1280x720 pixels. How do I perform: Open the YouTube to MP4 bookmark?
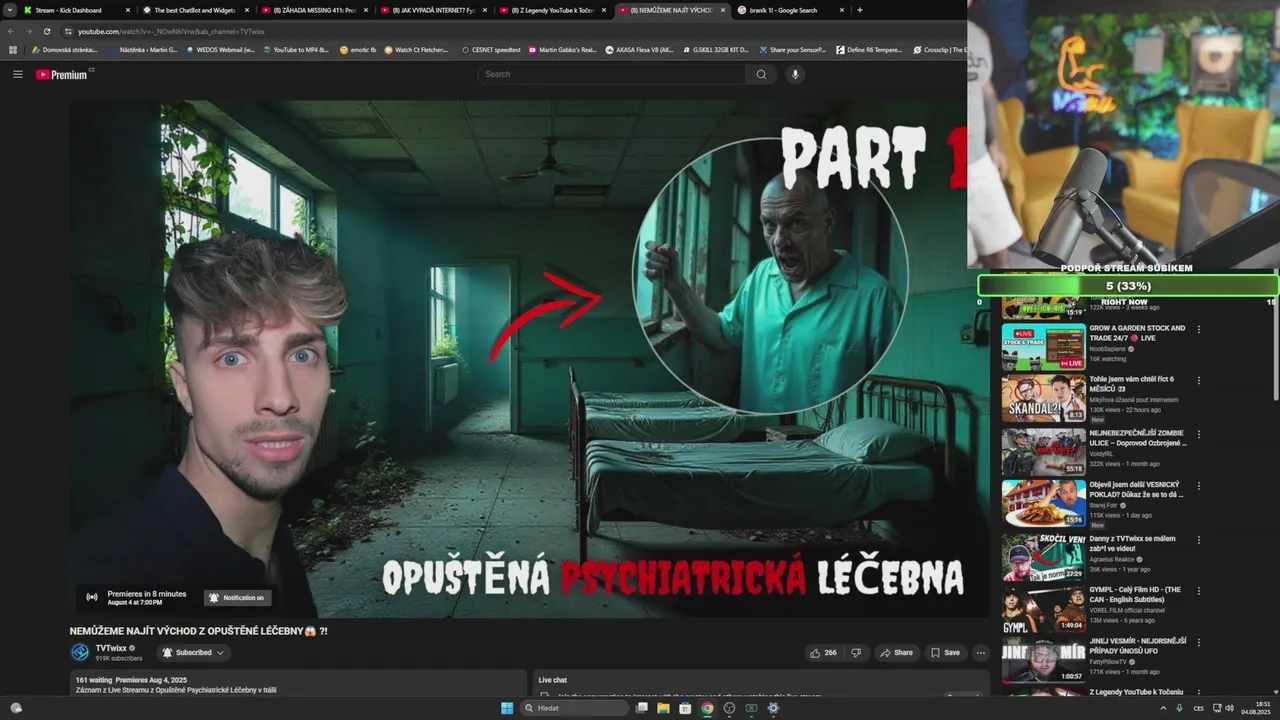295,49
